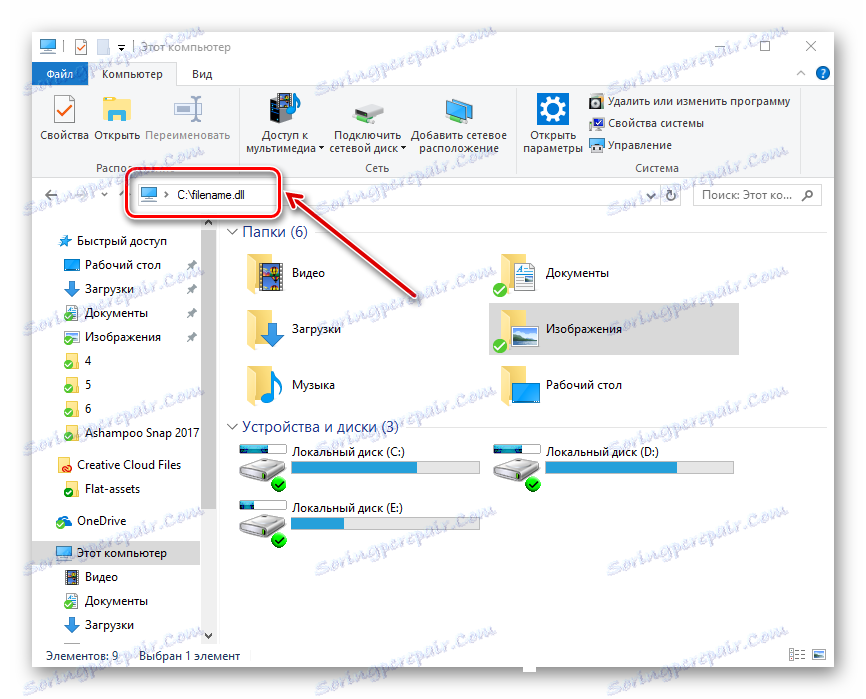Open Access media (Доступ к мультимедиа) icon
The image size is (866, 699).
point(284,108)
